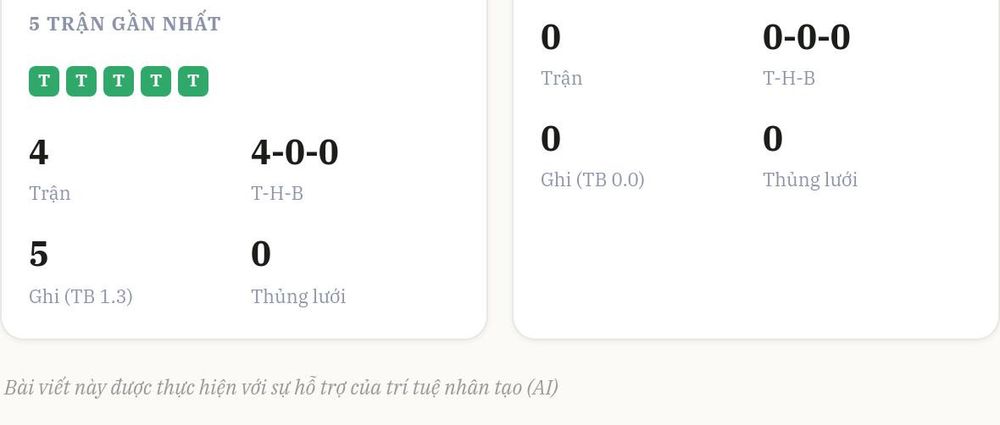Click the fourth green T result badge
Viewport: 1000px width, 425px height.
[156, 81]
